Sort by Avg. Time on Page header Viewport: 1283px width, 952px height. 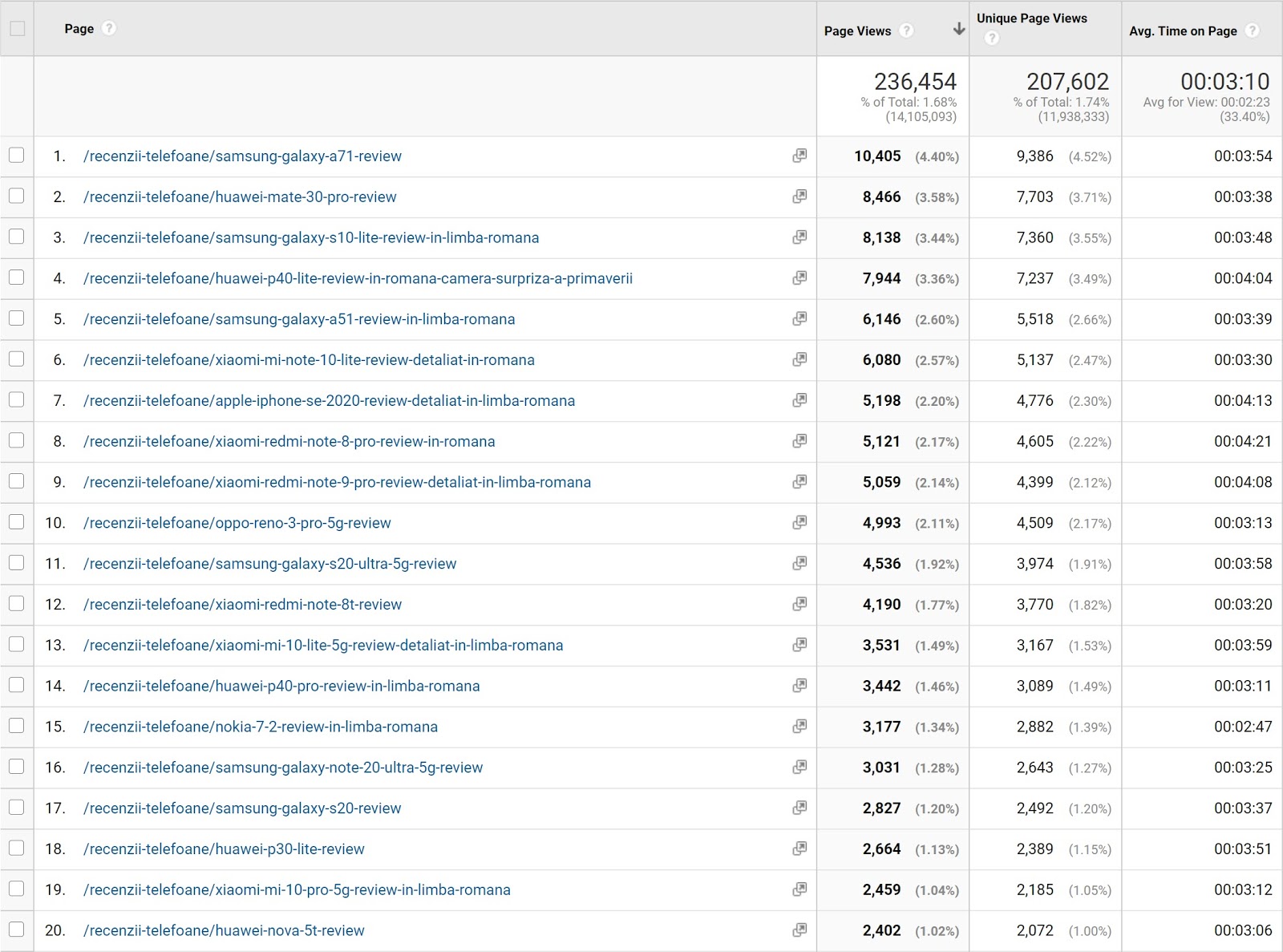click(1183, 31)
